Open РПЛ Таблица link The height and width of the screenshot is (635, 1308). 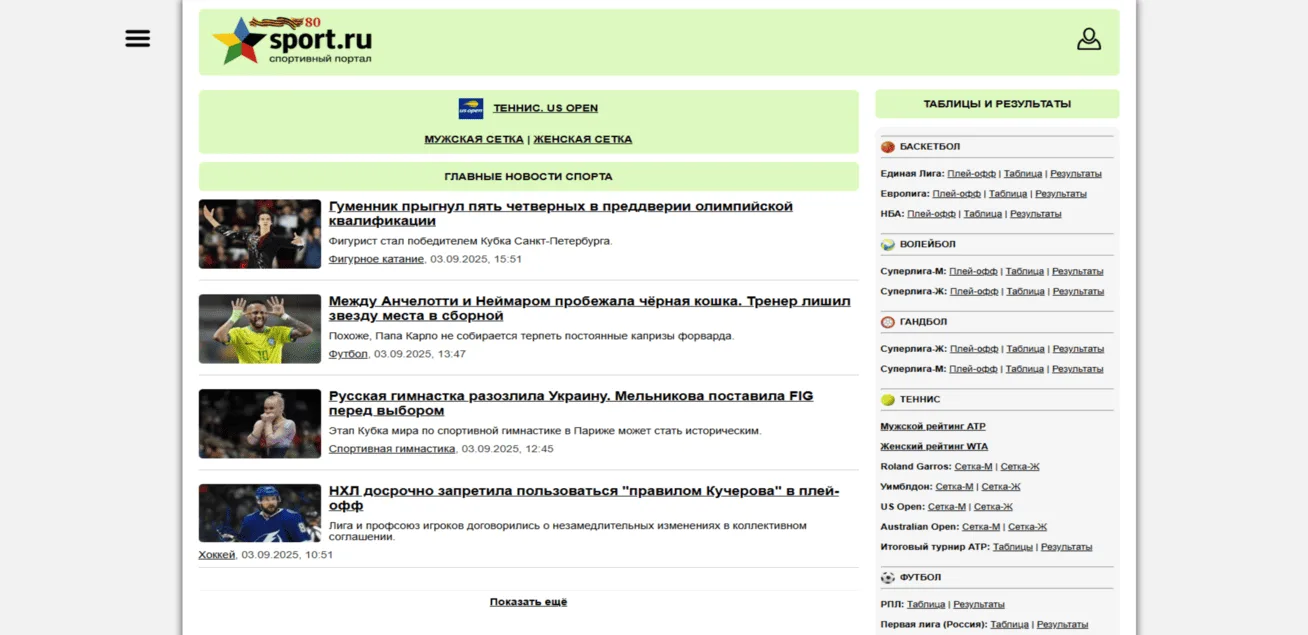926,605
